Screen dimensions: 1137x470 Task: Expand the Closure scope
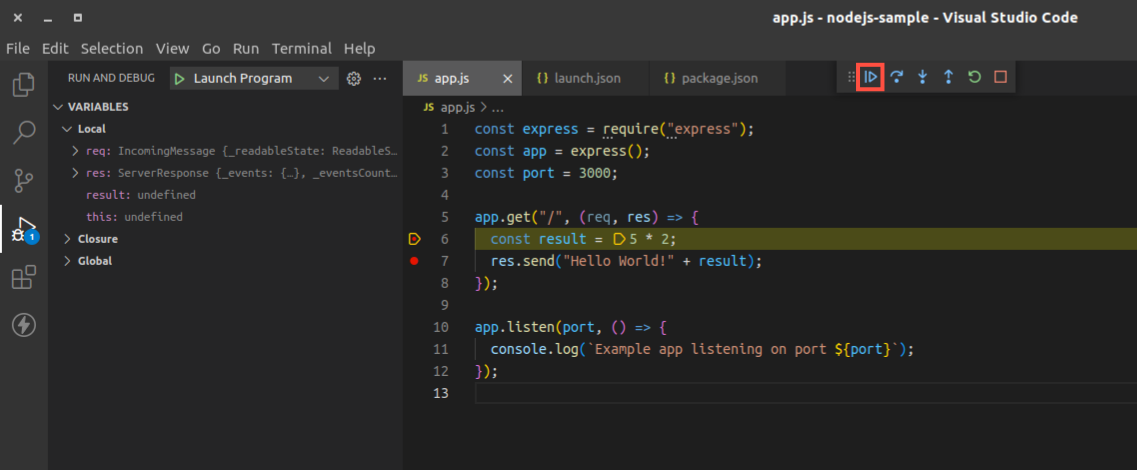[x=67, y=239]
